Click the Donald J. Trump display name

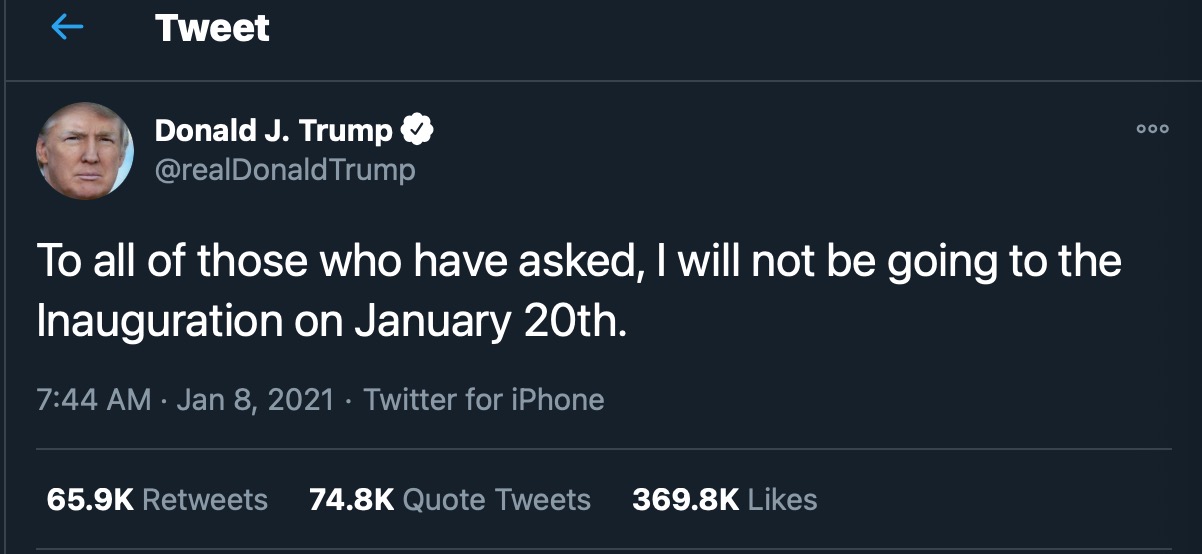point(274,130)
